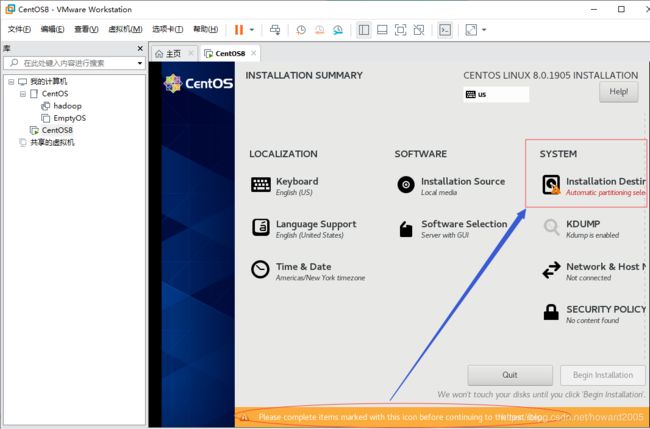
Task: Toggle the console view icon
Action: click(x=445, y=29)
